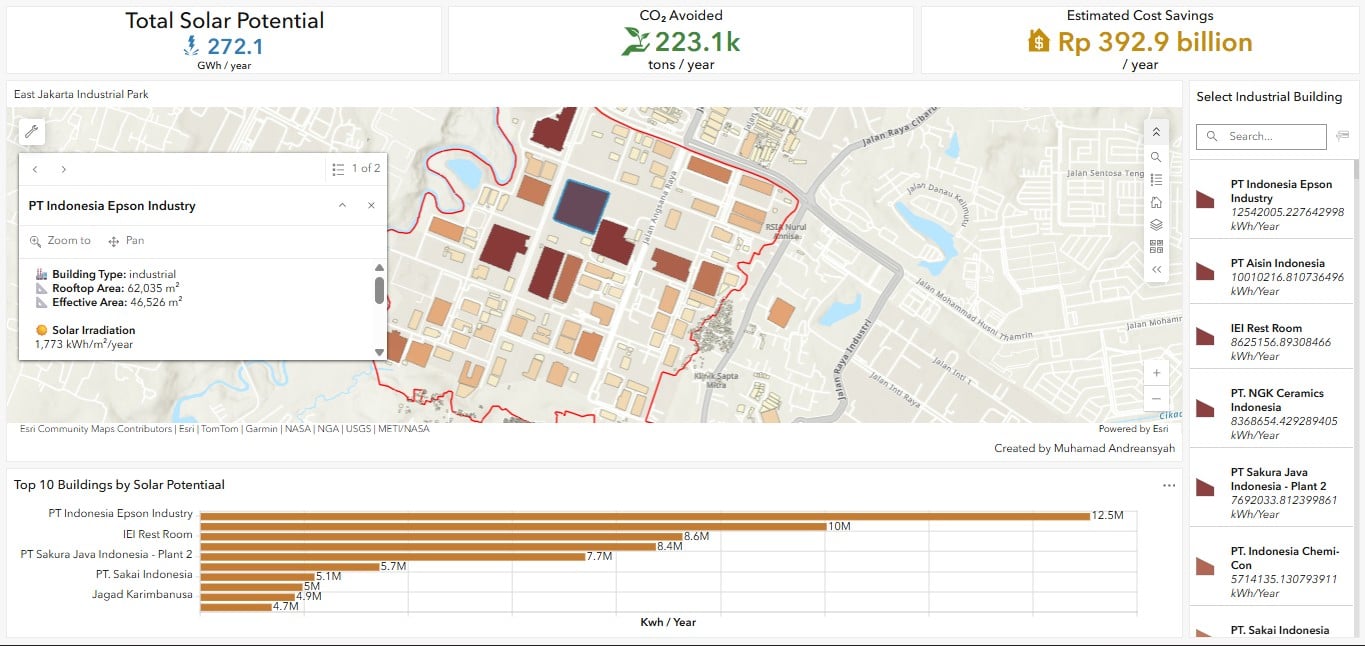Click the 5.7M bar in chart
Screen dimensions: 1365x646
[x=290, y=567]
